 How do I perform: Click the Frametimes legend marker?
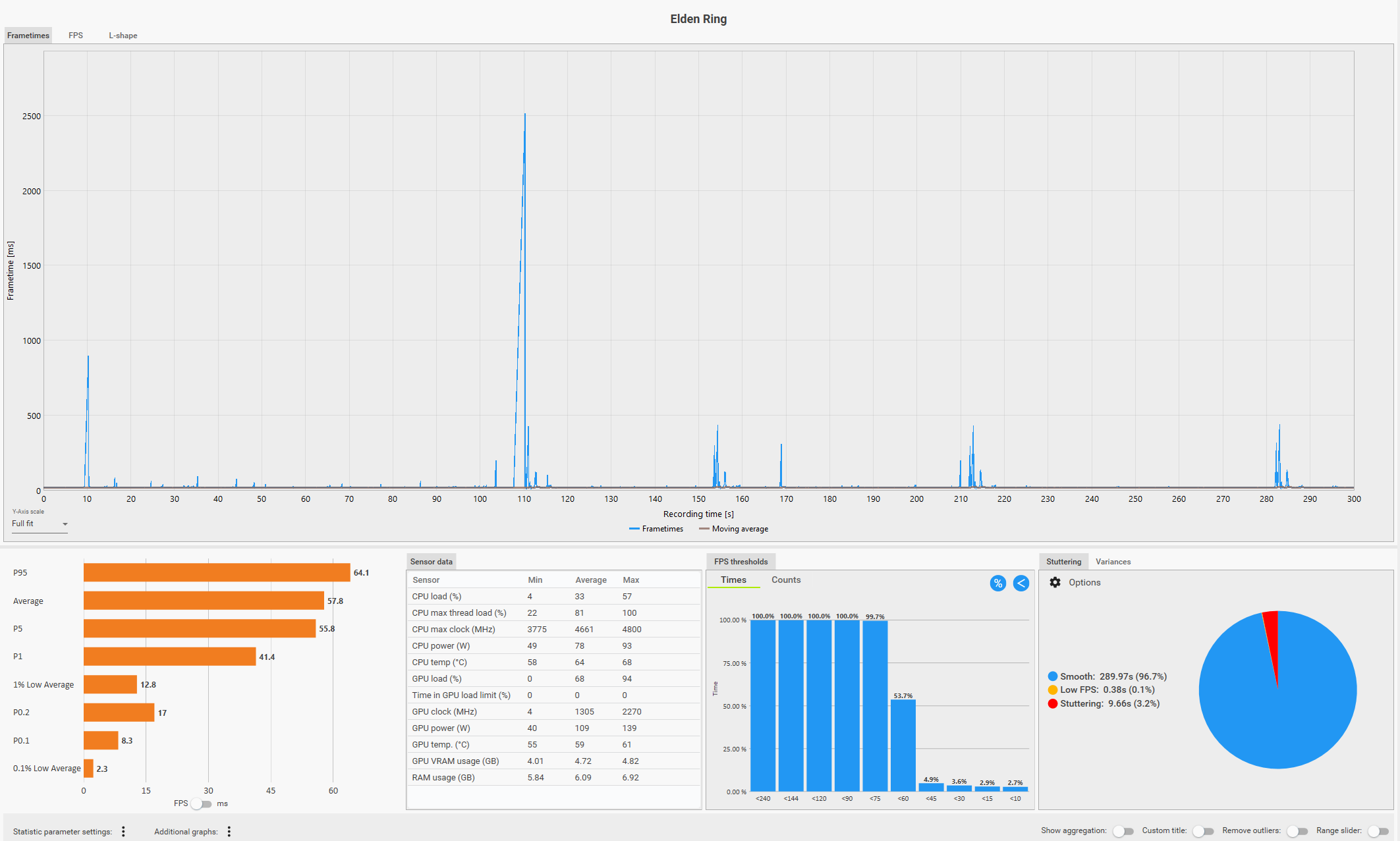point(634,529)
